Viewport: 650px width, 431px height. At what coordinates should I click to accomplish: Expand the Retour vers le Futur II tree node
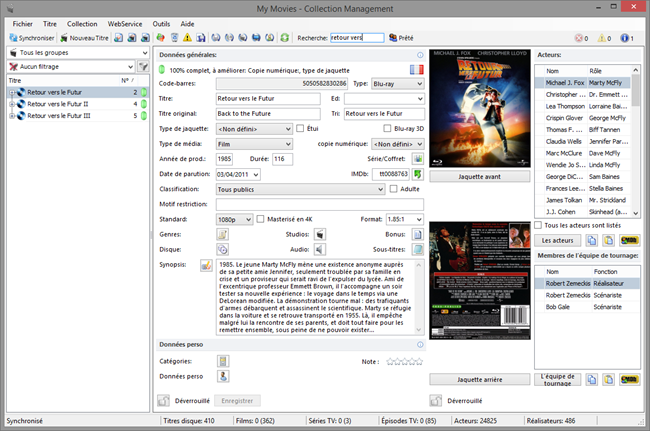(x=12, y=104)
